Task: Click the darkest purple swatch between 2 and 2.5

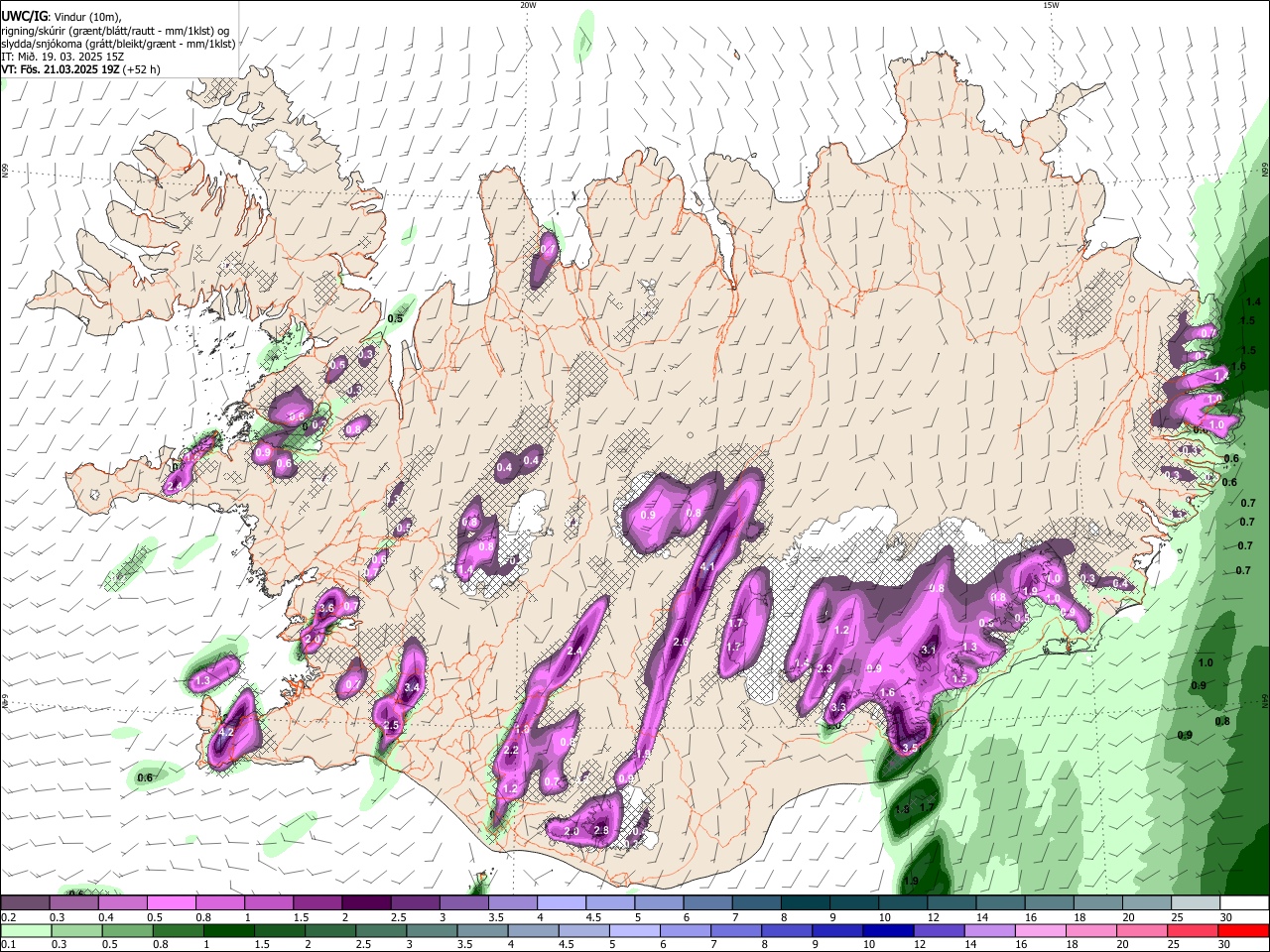Action: click(365, 902)
